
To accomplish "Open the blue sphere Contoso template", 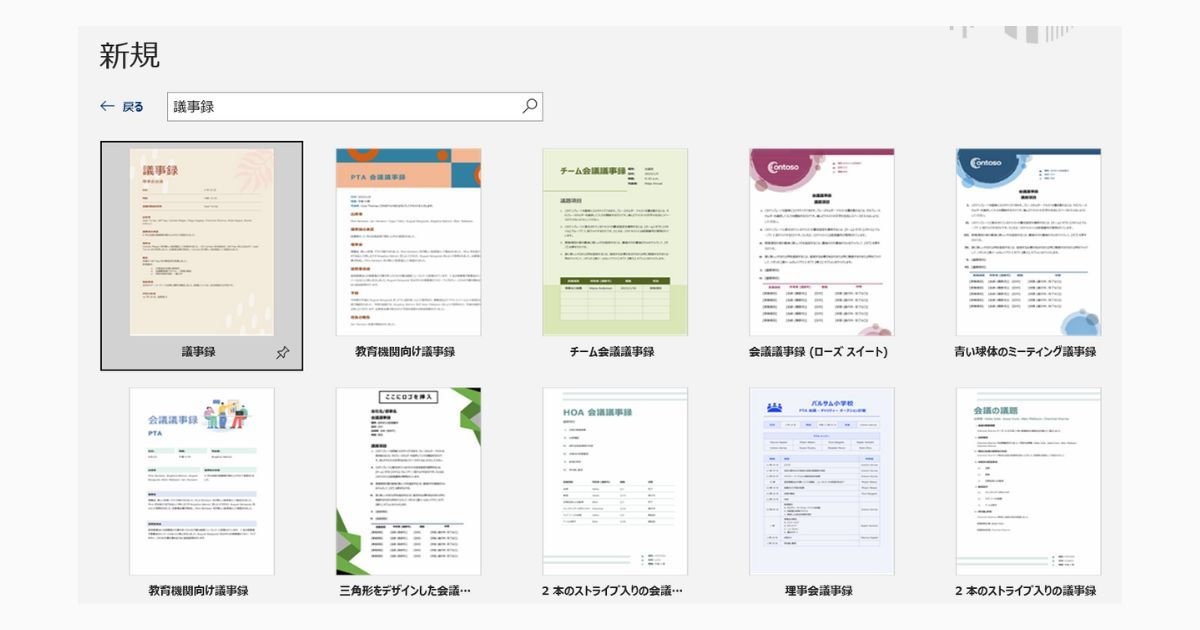I will [1028, 242].
